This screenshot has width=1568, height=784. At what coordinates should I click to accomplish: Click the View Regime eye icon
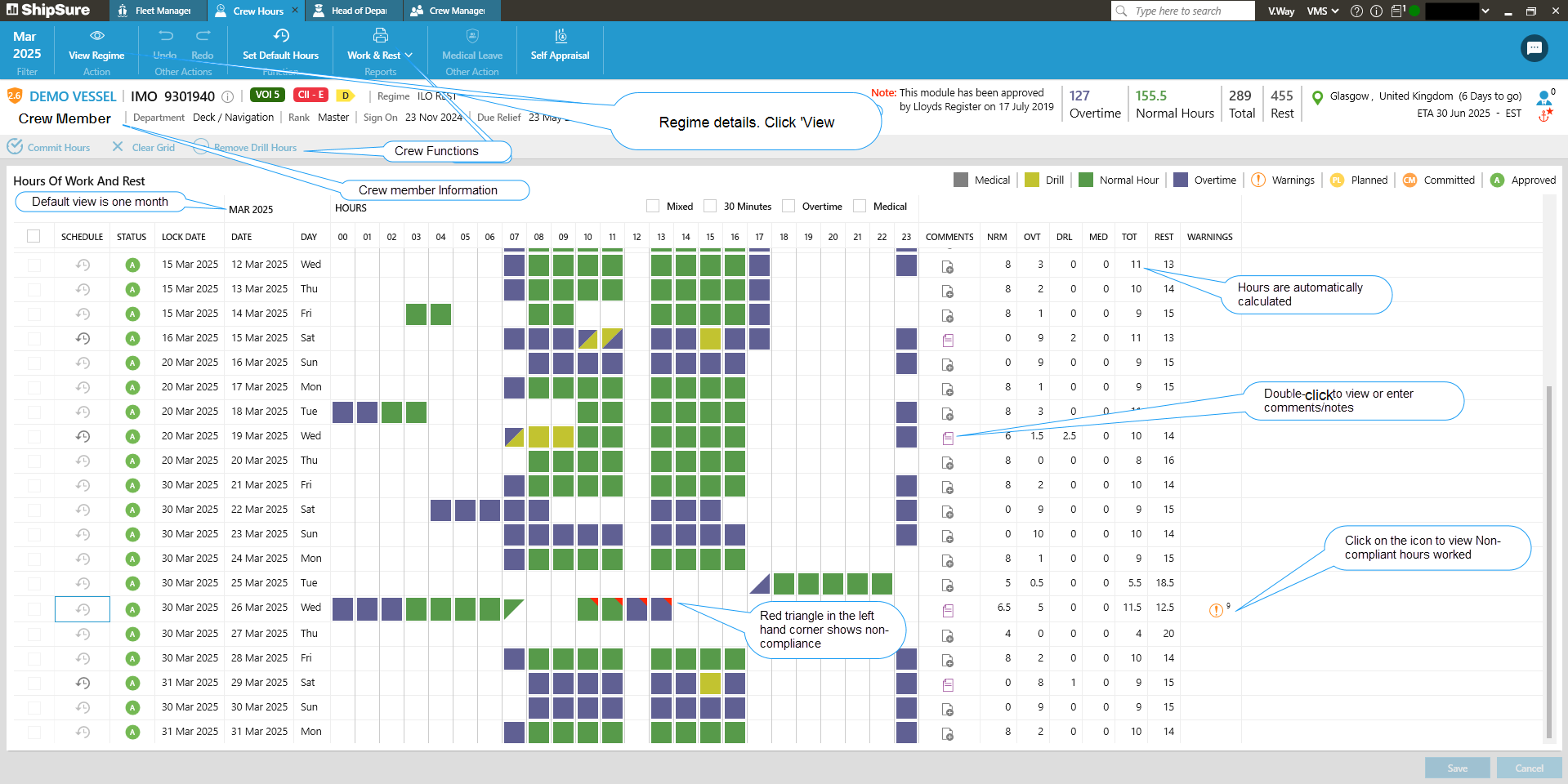point(96,36)
